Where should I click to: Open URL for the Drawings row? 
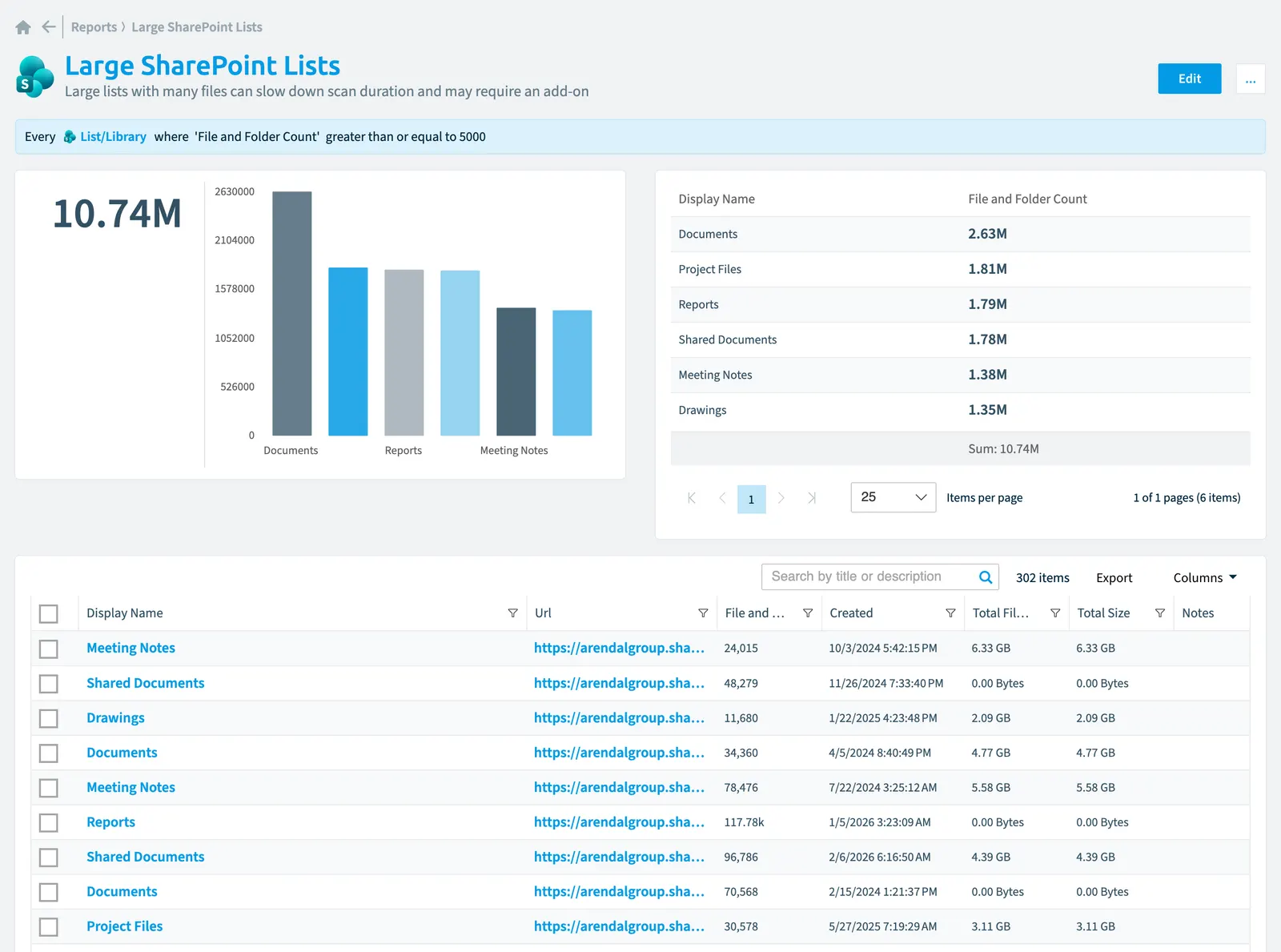point(619,718)
